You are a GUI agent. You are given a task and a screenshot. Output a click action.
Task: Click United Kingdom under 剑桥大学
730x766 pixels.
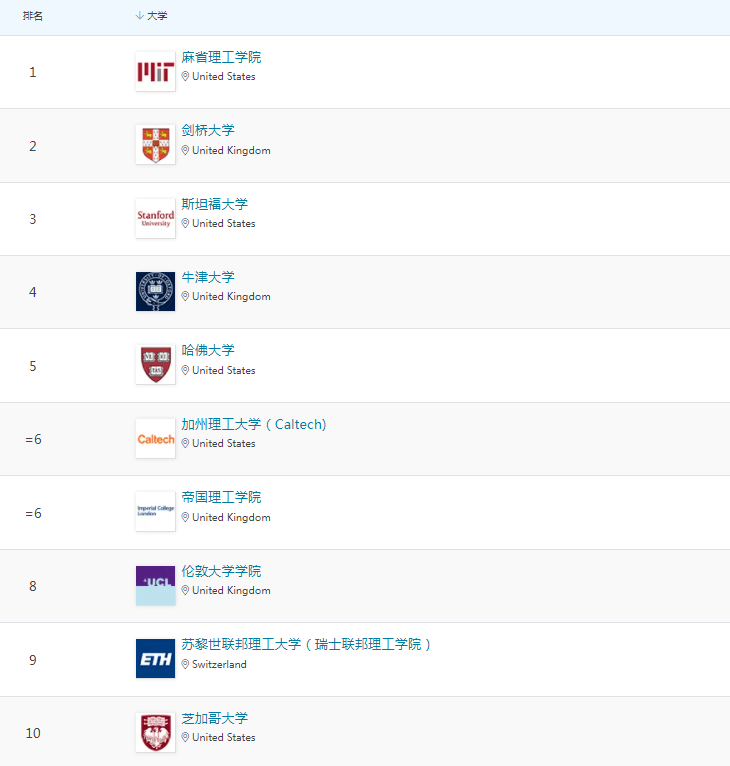231,150
